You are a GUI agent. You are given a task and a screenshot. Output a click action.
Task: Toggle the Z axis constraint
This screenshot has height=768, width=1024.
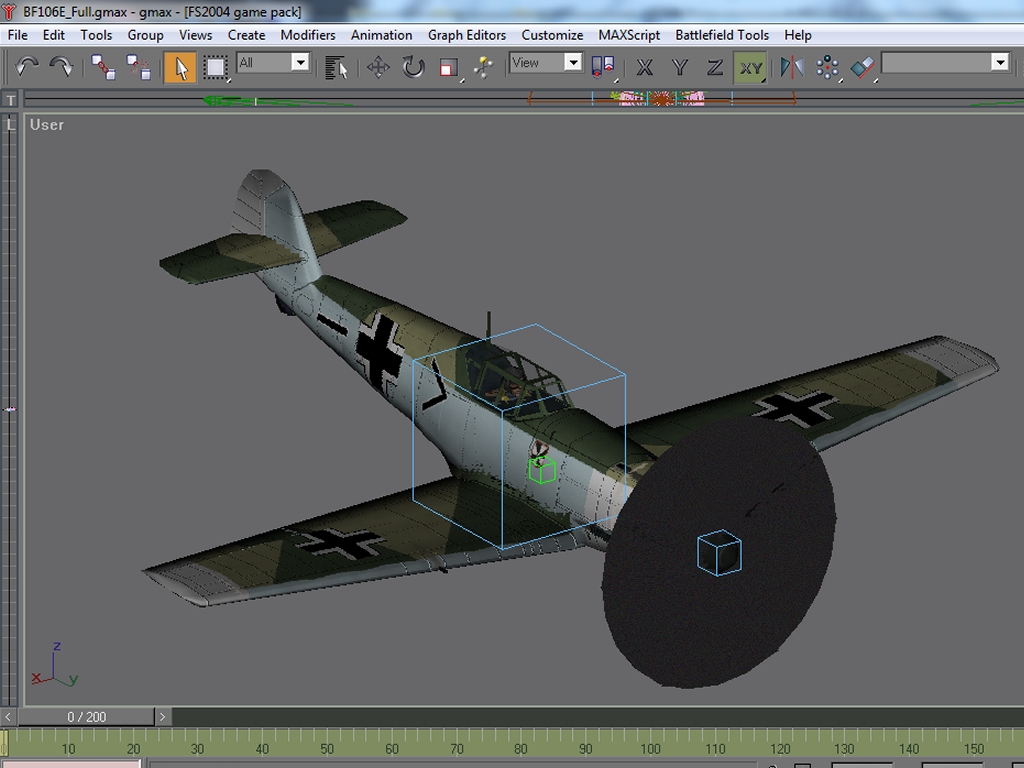coord(715,67)
